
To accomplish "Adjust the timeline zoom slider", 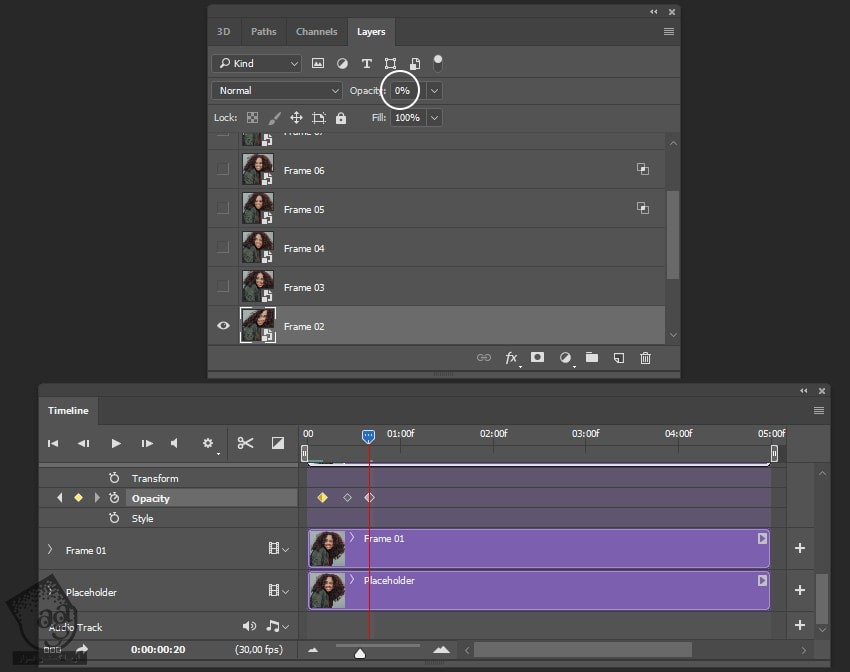I will click(360, 651).
